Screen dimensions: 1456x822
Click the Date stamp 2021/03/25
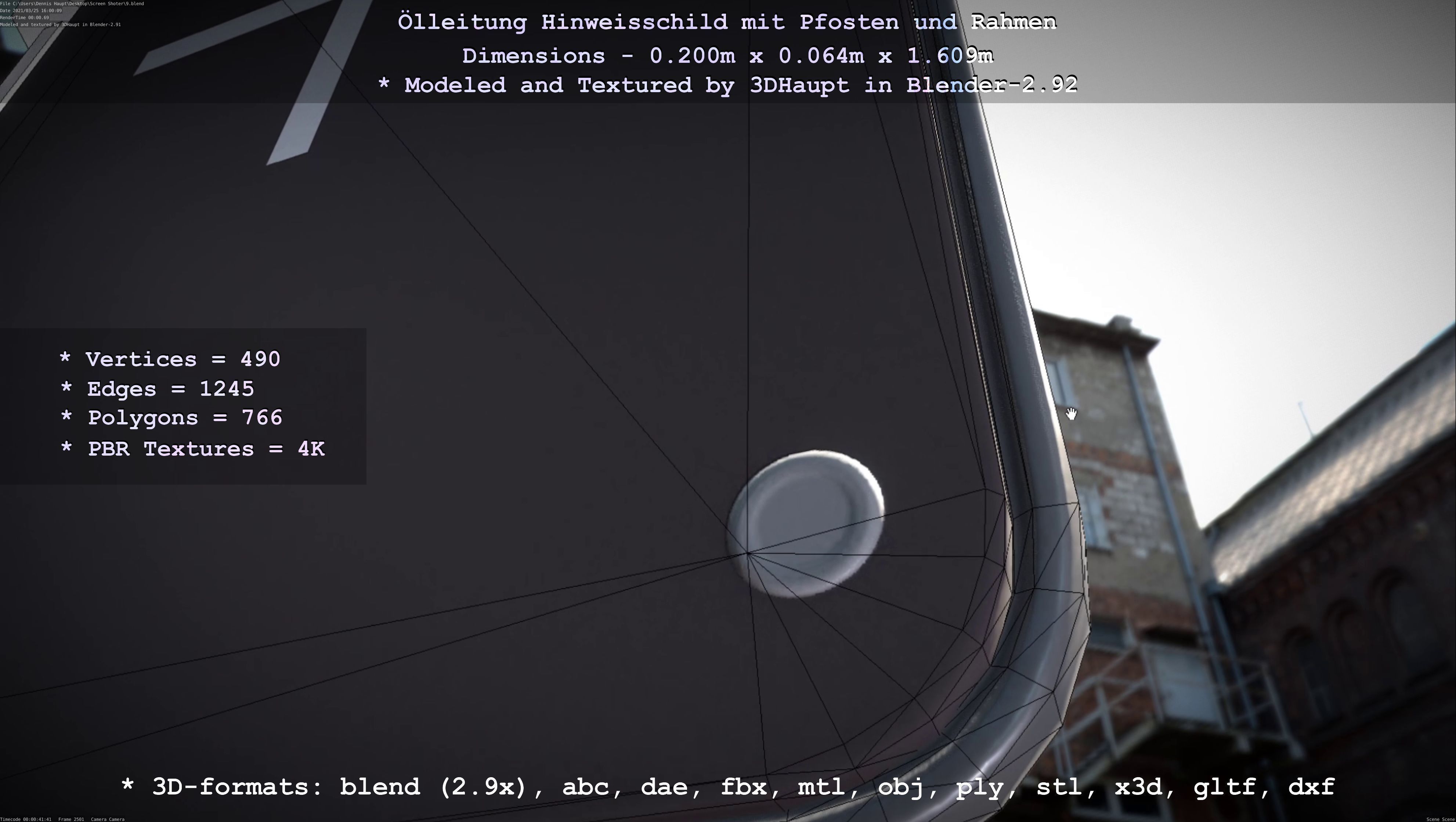tap(31, 11)
